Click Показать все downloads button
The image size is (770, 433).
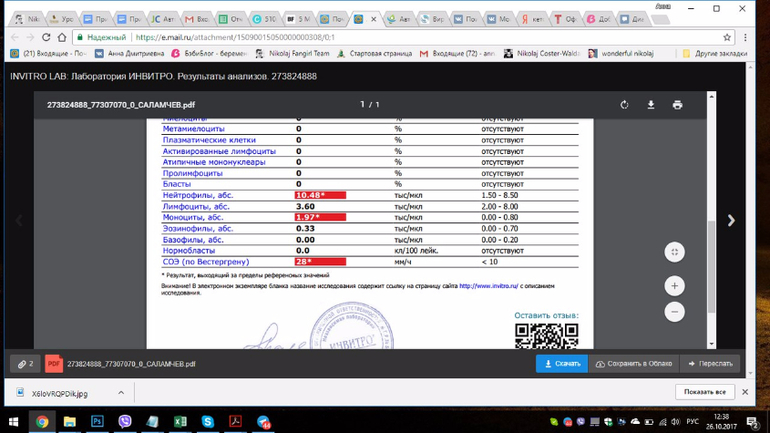704,392
